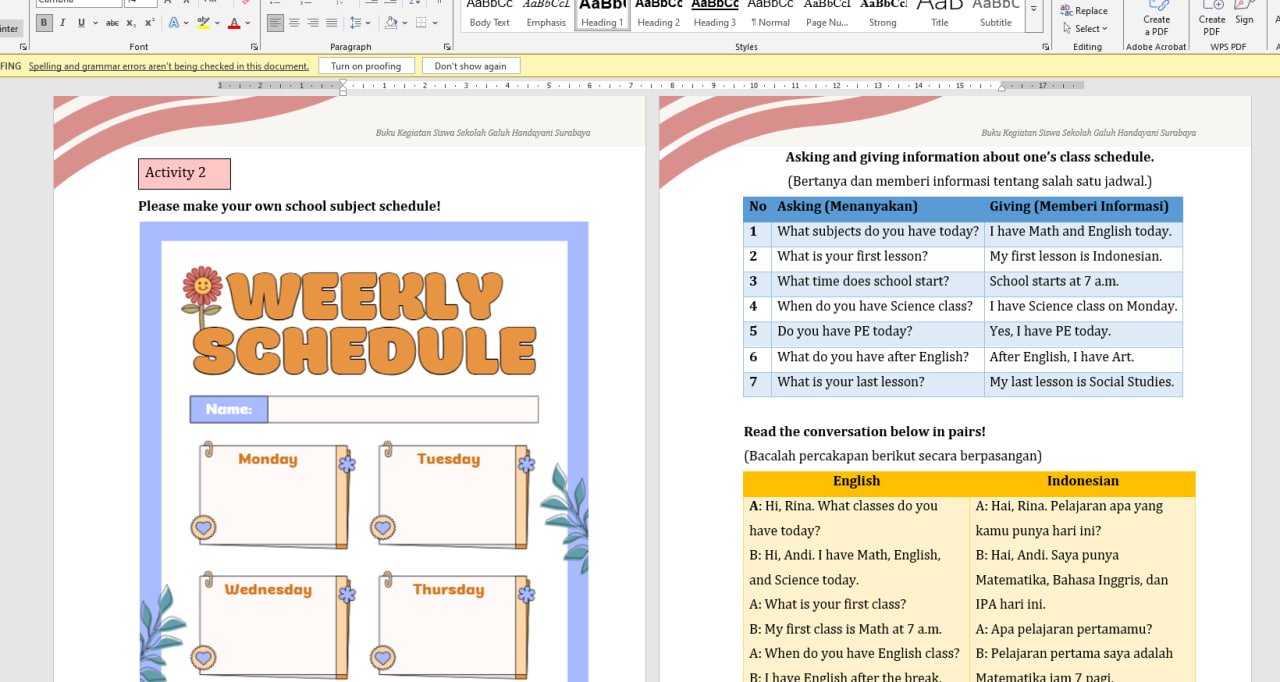
Task: Open Clipboard pane launcher
Action: pos(23,47)
